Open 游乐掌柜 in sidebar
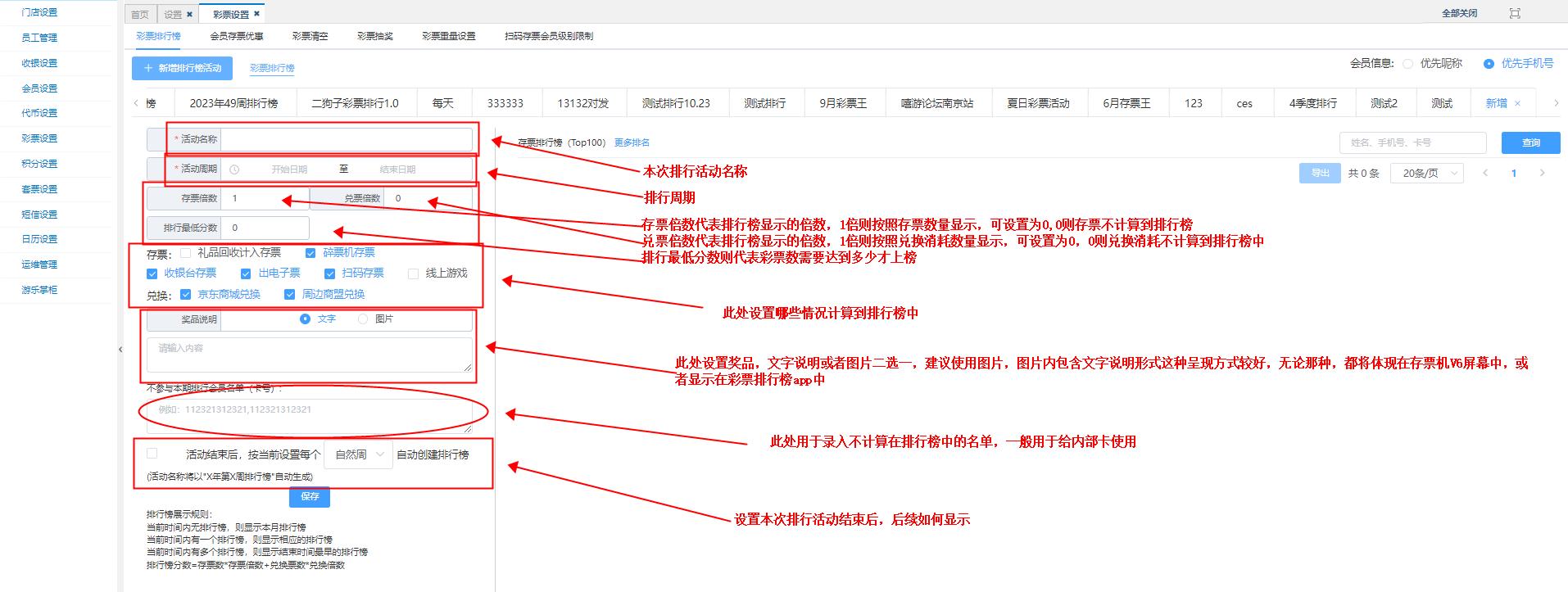Image resolution: width=1568 pixels, height=592 pixels. point(39,290)
